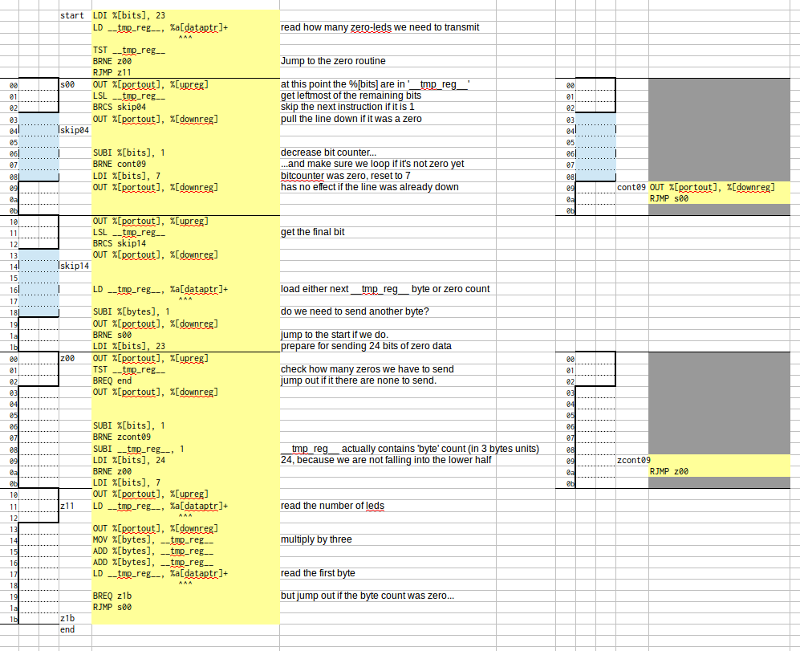Select comment 'pull the line down if it was a zero'
Viewport: 800px width, 651px height.
(351, 119)
